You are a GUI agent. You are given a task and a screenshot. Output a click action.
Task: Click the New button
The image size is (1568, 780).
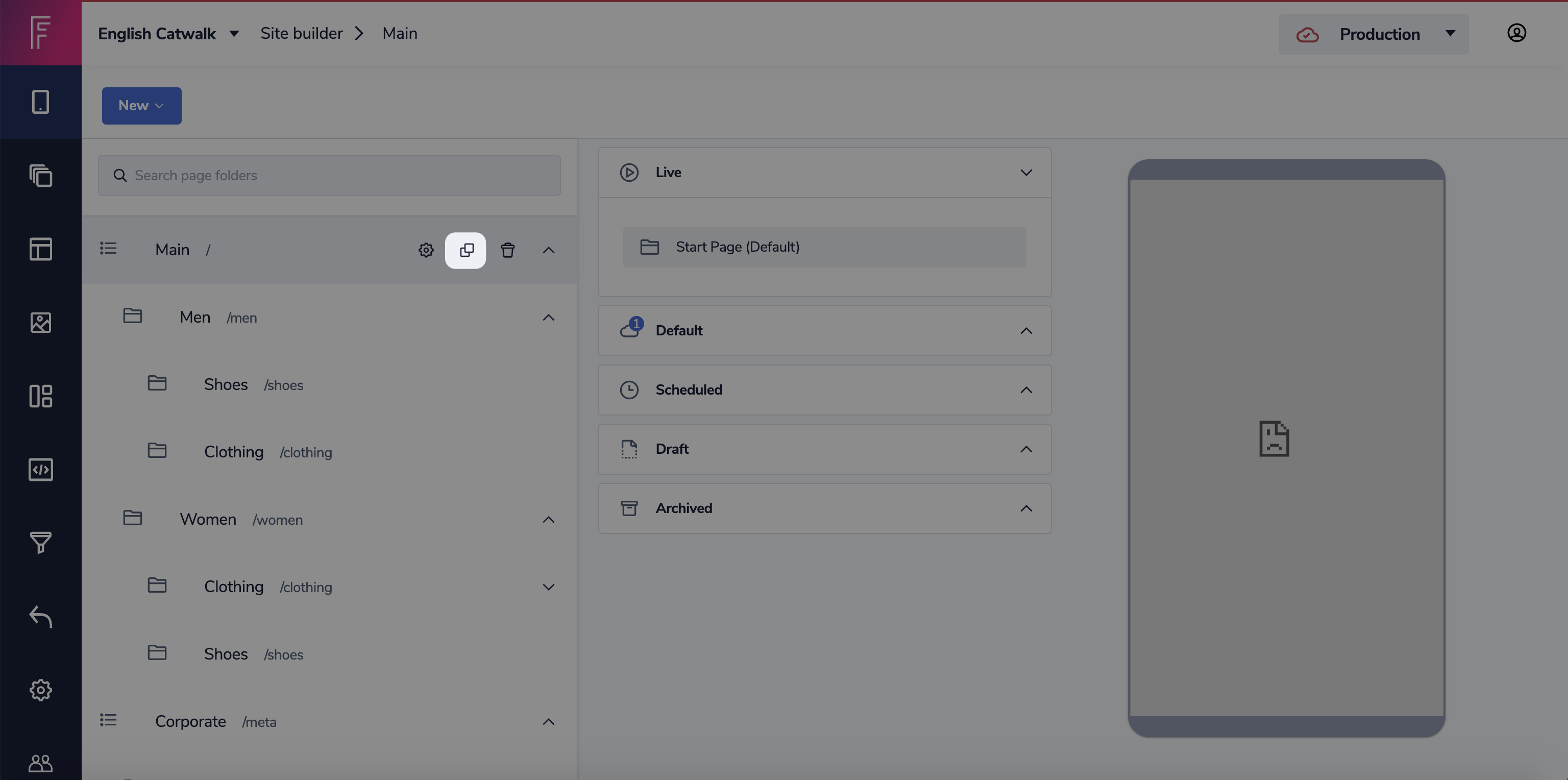pyautogui.click(x=141, y=105)
